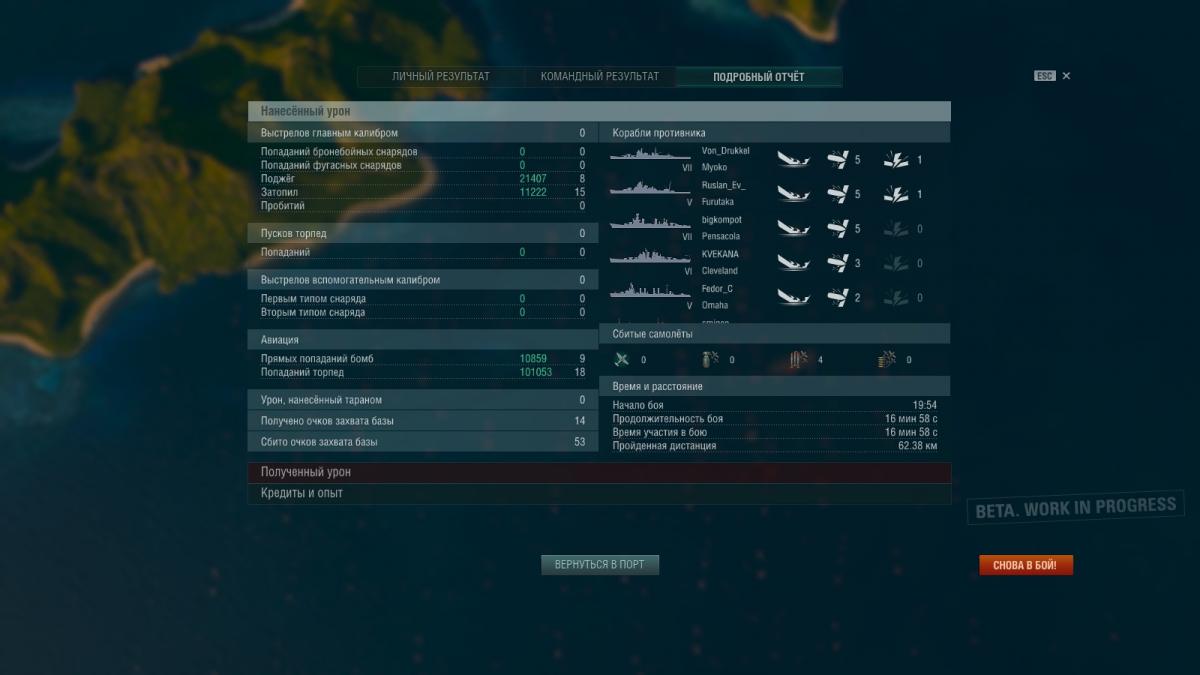Switch to the Личный результат tab
Image resolution: width=1200 pixels, height=675 pixels.
pyautogui.click(x=441, y=77)
